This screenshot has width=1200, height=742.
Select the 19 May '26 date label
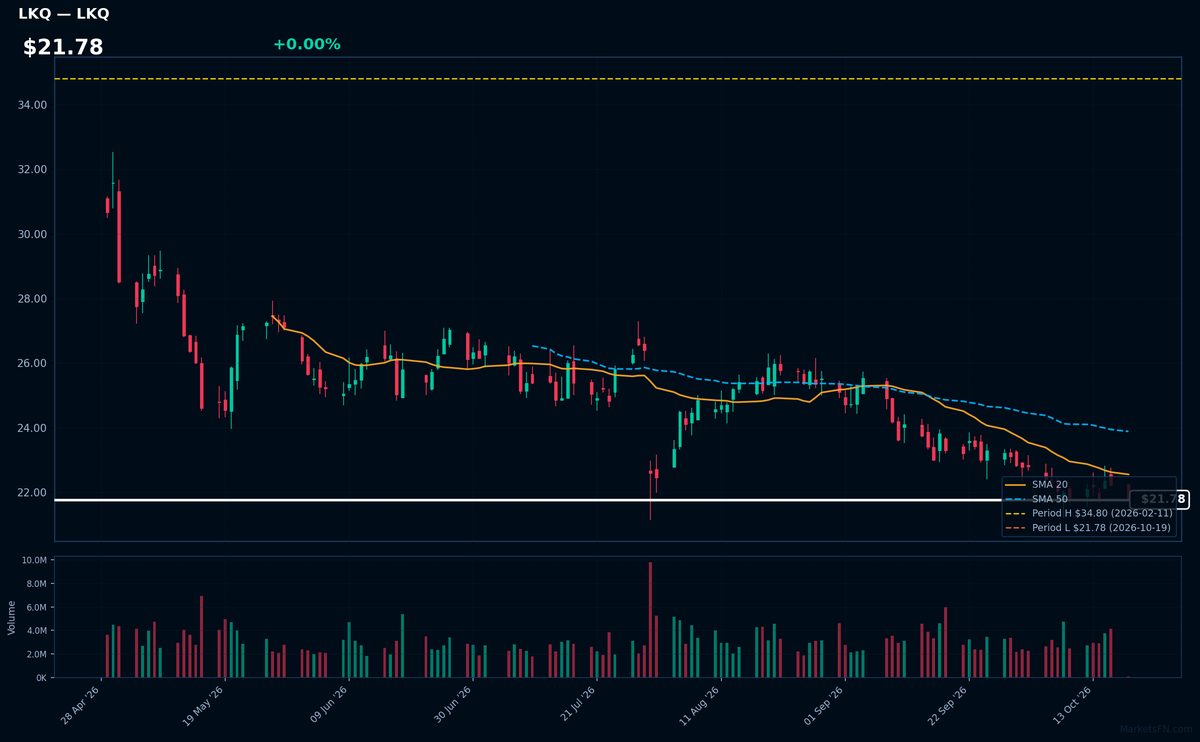pyautogui.click(x=205, y=705)
